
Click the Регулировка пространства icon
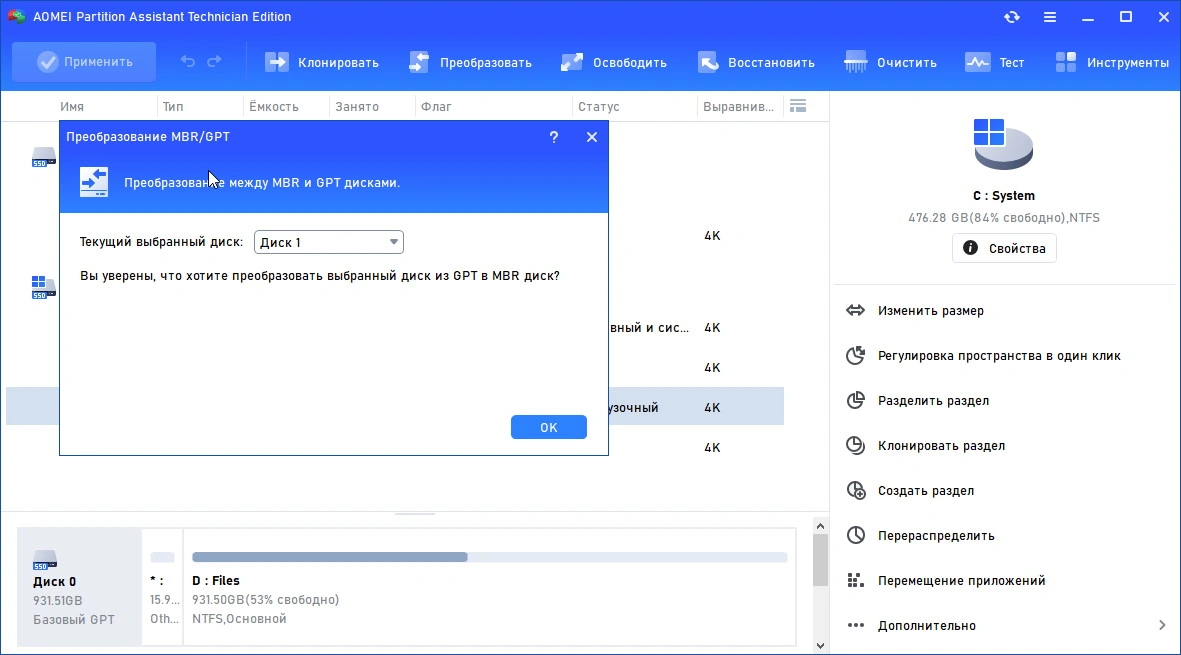click(856, 355)
